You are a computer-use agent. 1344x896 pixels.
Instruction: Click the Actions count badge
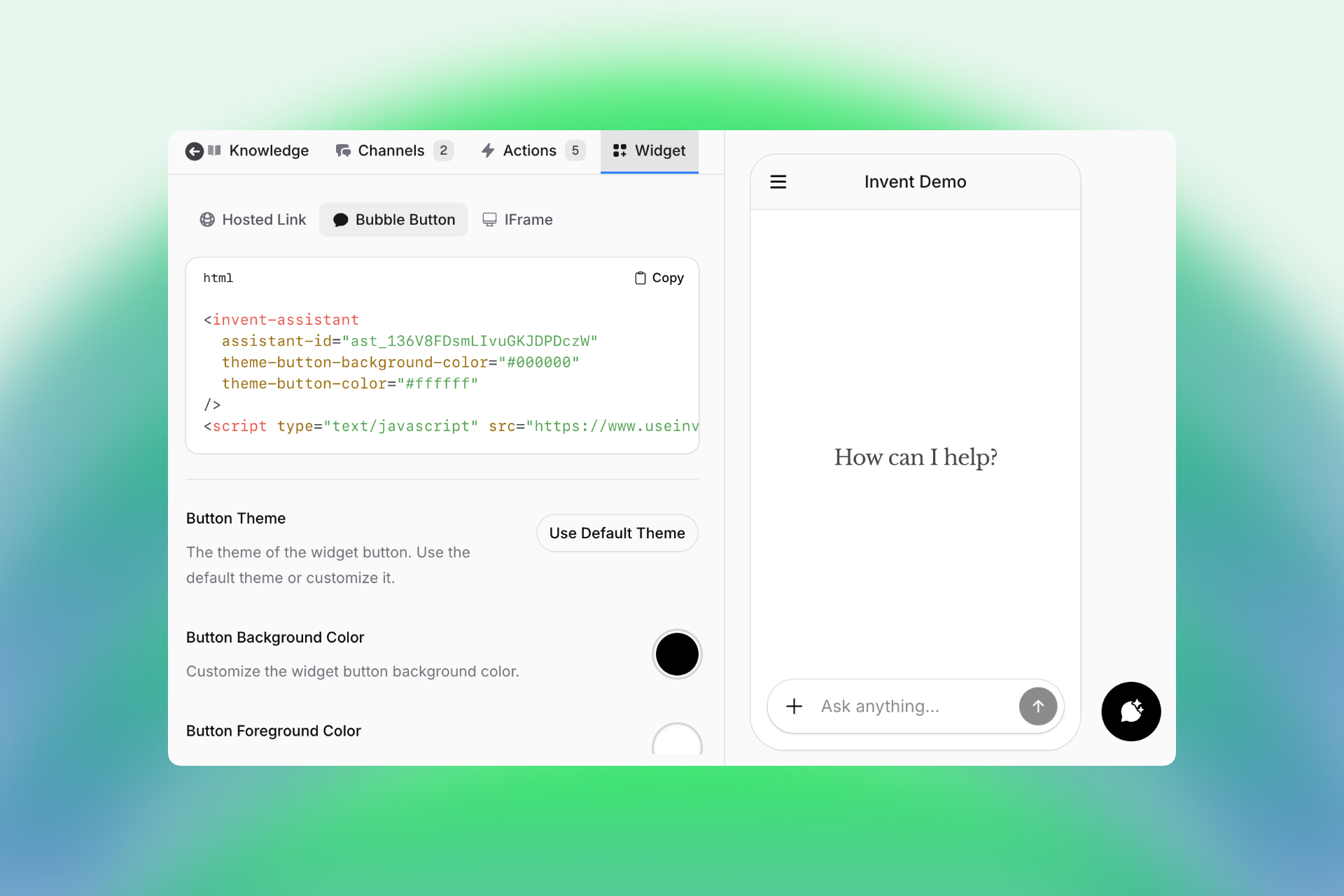tap(575, 151)
